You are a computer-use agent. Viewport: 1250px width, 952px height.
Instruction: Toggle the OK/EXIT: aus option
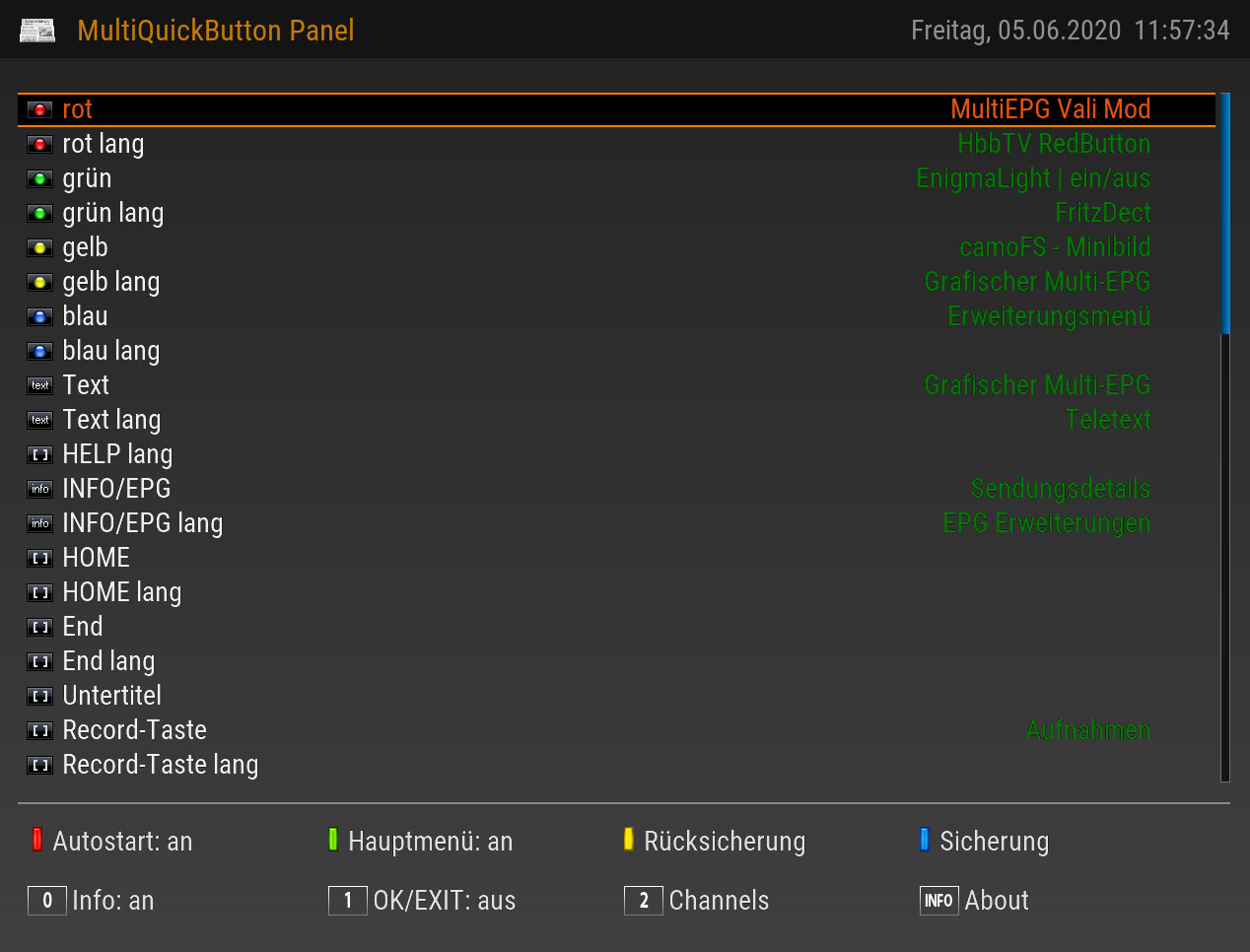point(422,901)
